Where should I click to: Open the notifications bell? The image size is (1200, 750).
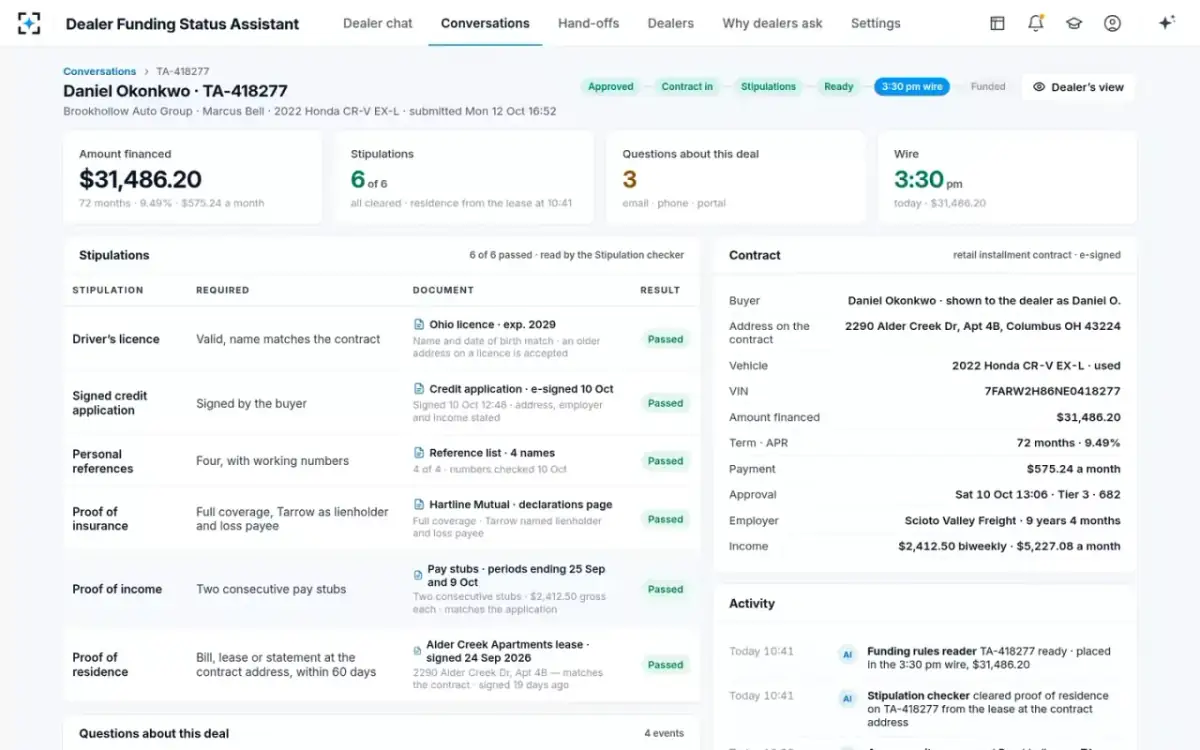point(1036,23)
